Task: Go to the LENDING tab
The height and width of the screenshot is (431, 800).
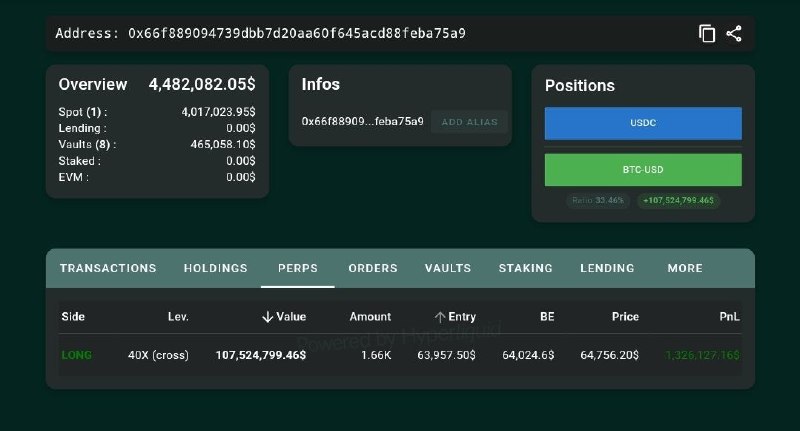Action: point(607,268)
